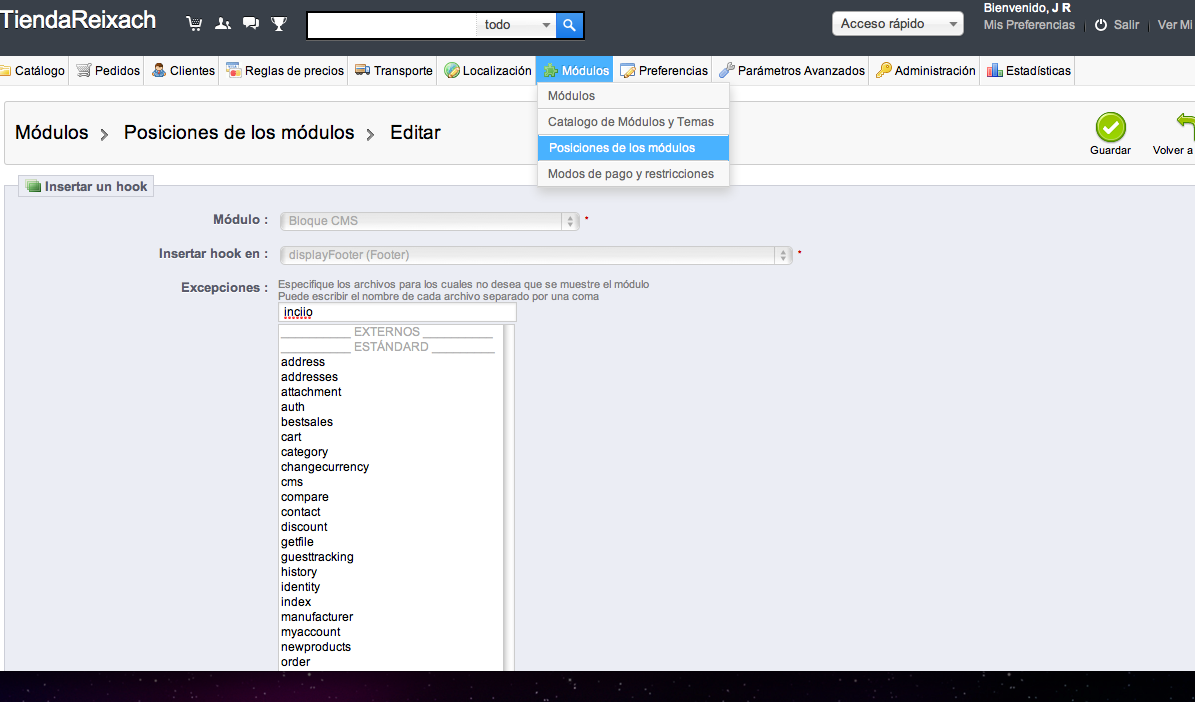Image resolution: width=1195 pixels, height=702 pixels.
Task: Open the Localización menu
Action: [488, 71]
